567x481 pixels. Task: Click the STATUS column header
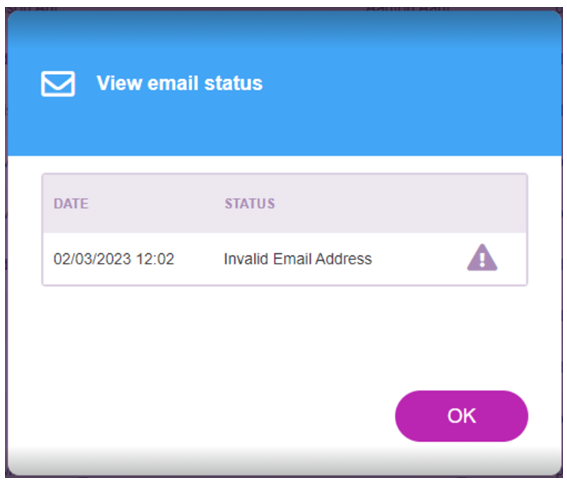[x=250, y=204]
